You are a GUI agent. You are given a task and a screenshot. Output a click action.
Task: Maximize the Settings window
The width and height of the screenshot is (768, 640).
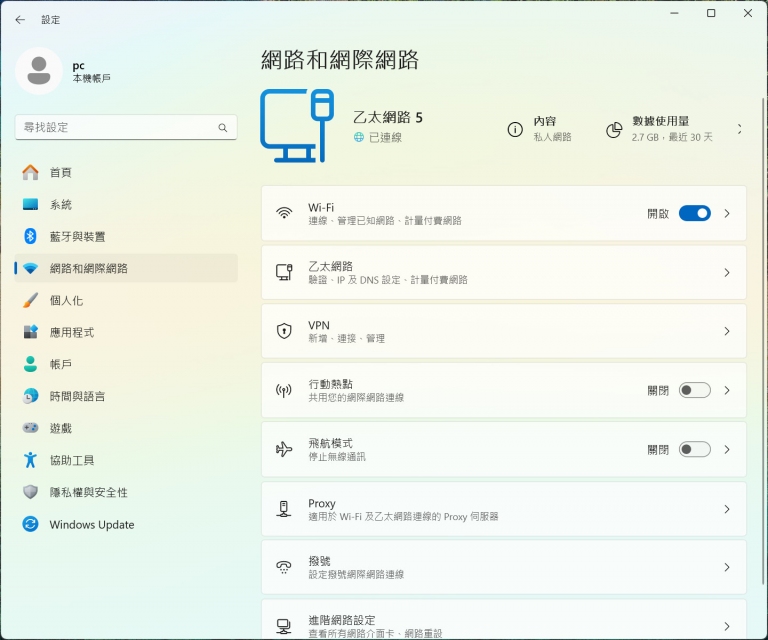click(711, 13)
